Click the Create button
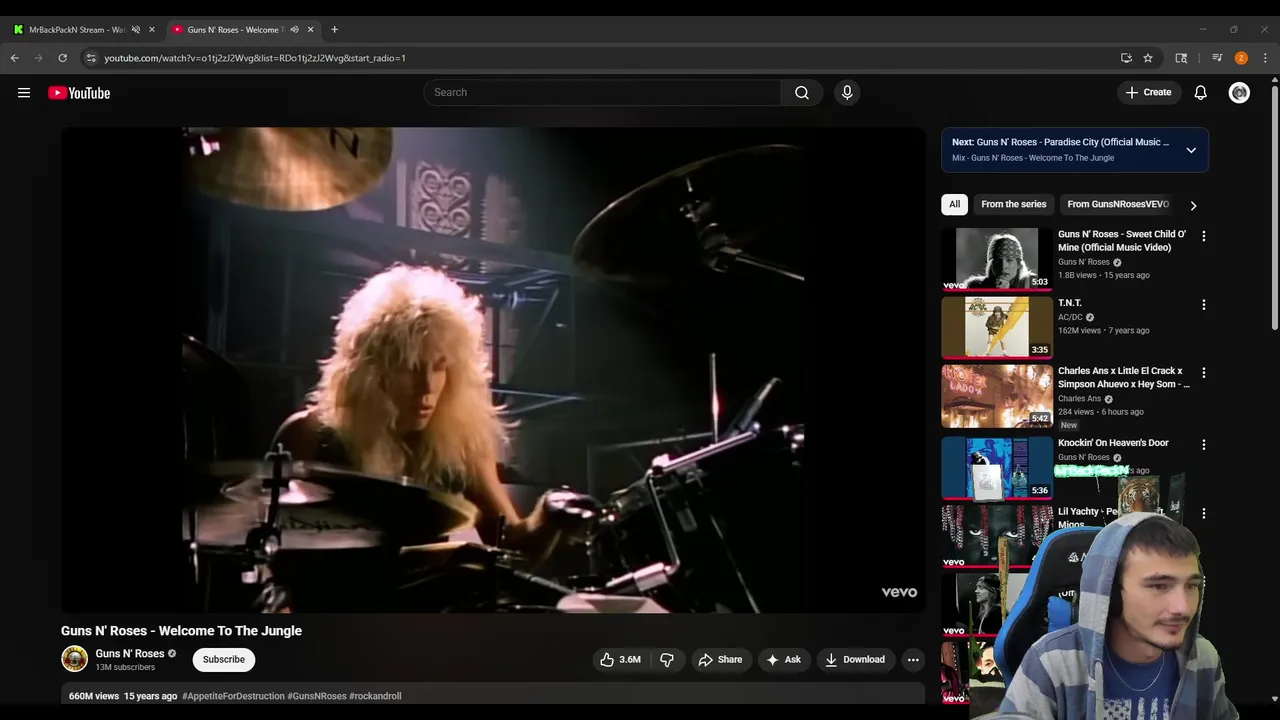The height and width of the screenshot is (720, 1280). pos(1148,93)
